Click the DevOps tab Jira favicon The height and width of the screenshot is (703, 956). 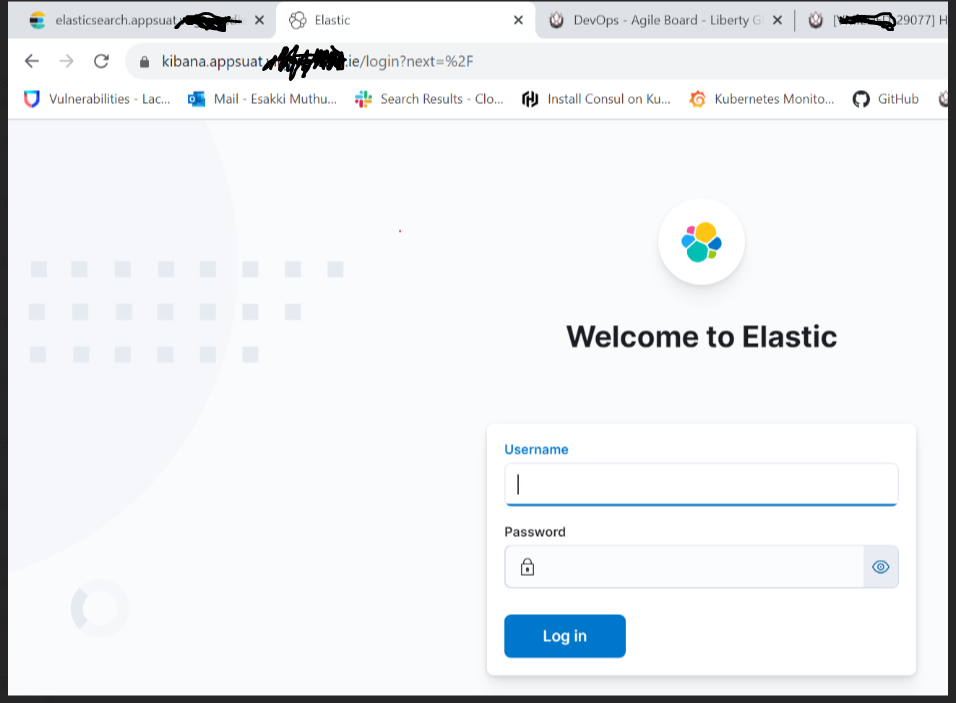point(557,20)
